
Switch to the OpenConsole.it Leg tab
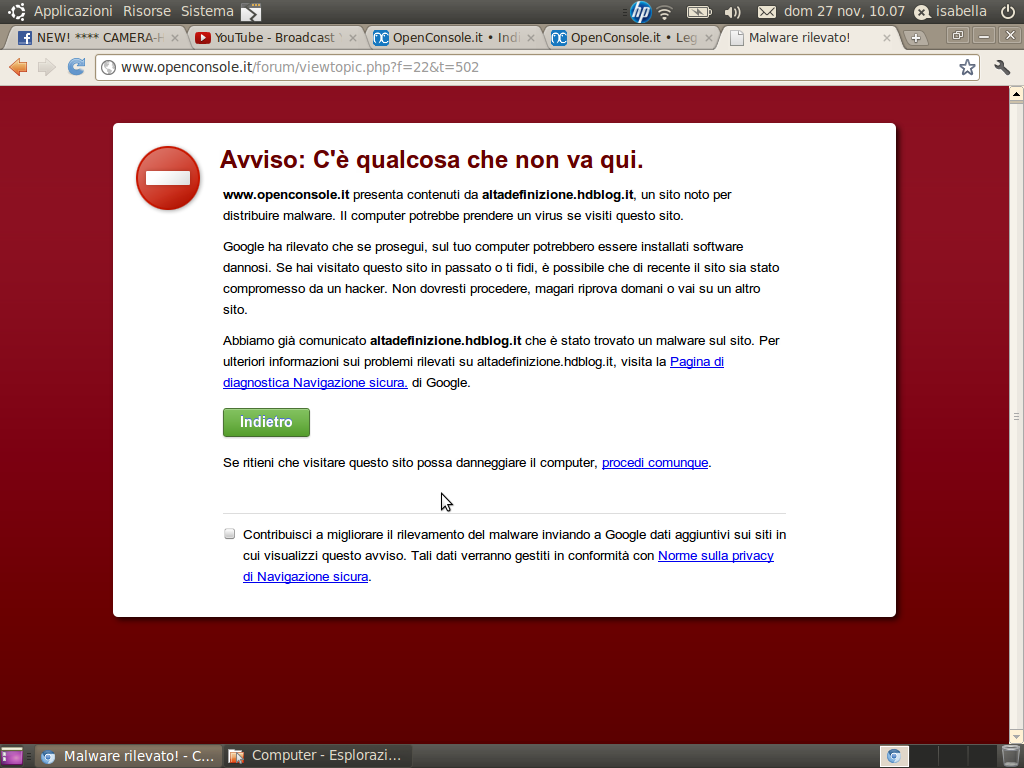pyautogui.click(x=632, y=38)
